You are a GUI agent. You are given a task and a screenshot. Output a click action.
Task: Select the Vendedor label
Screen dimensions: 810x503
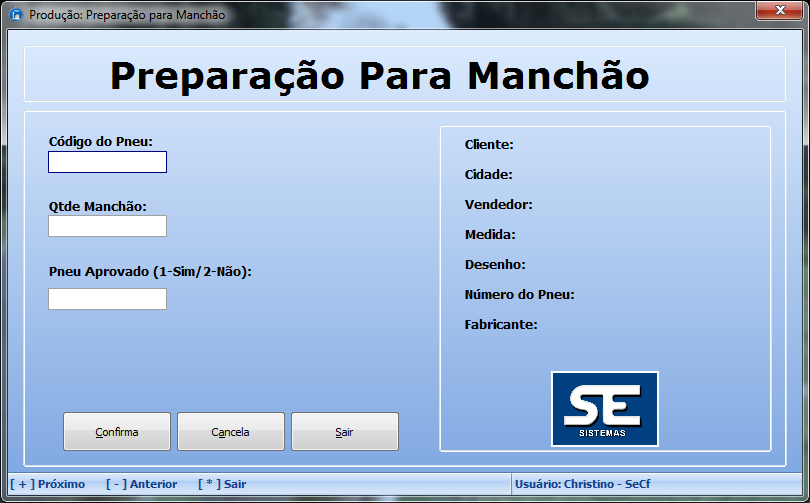tap(498, 205)
